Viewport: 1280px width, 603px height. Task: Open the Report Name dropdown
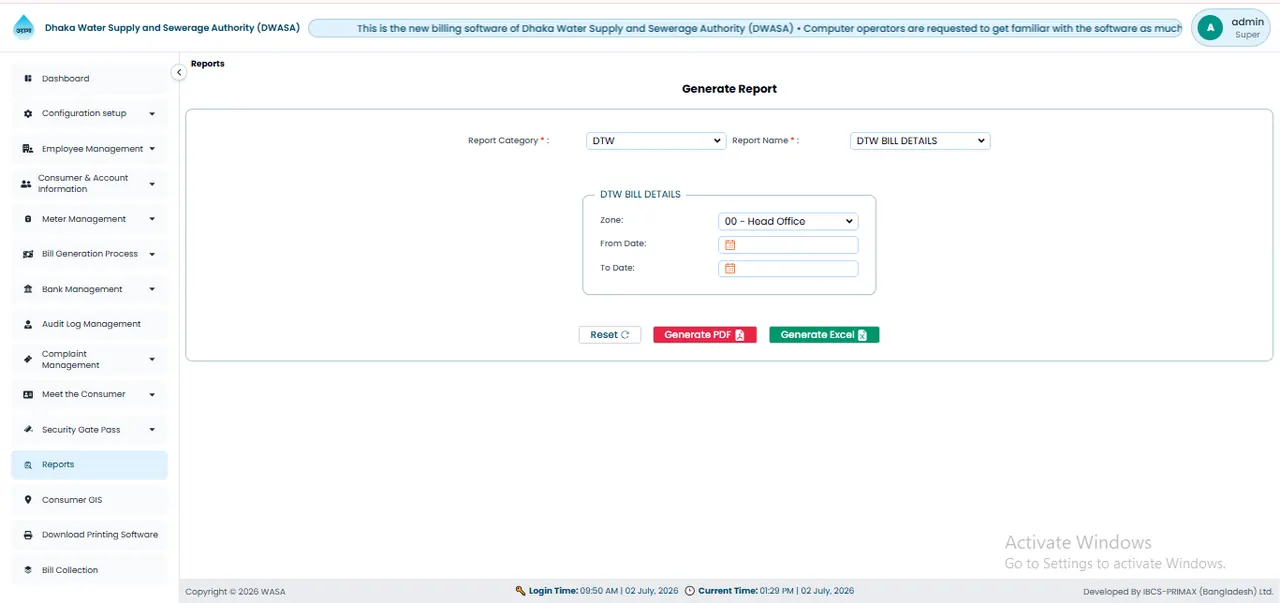[920, 141]
